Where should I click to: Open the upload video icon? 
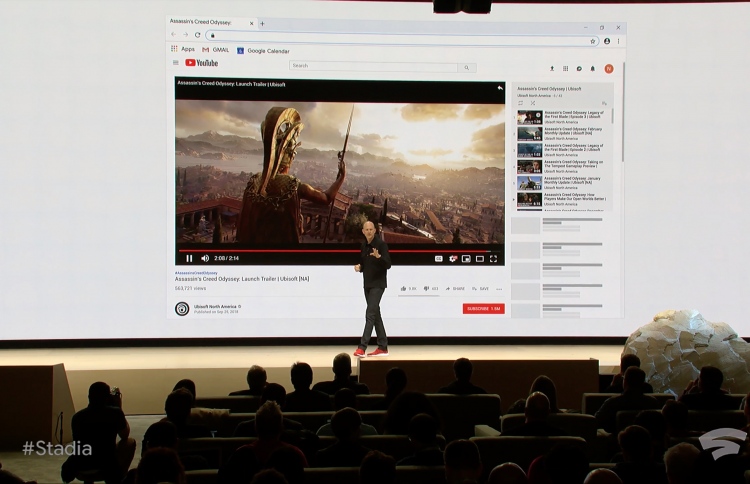point(552,68)
